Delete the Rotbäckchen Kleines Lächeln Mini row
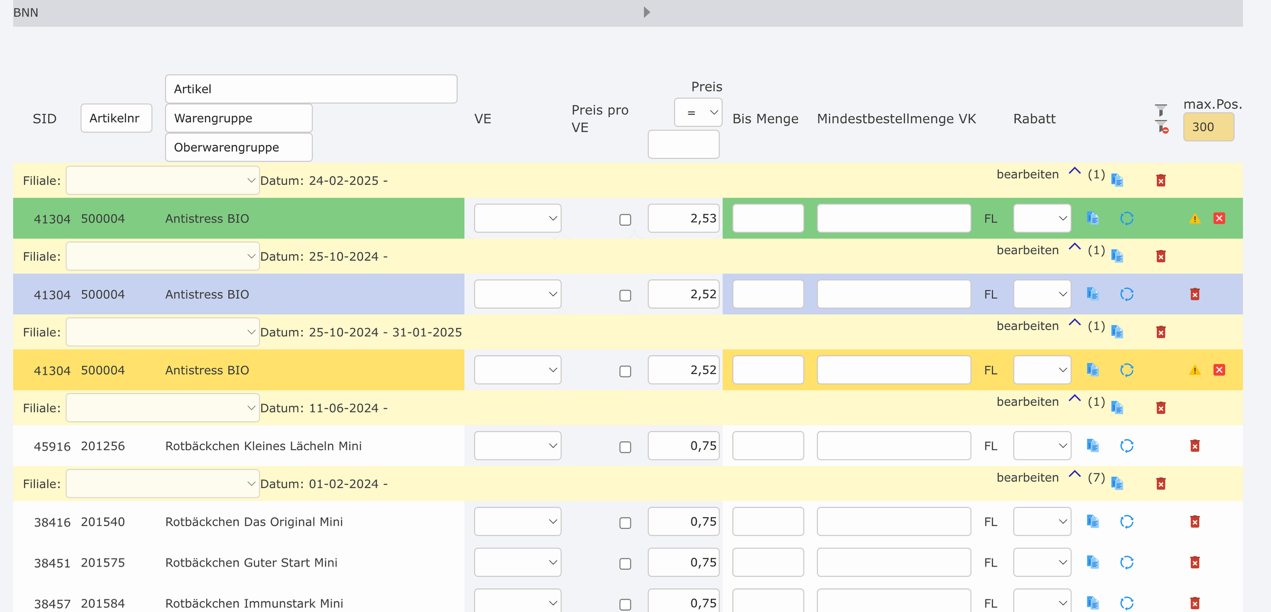The image size is (1271, 612). coord(1195,446)
